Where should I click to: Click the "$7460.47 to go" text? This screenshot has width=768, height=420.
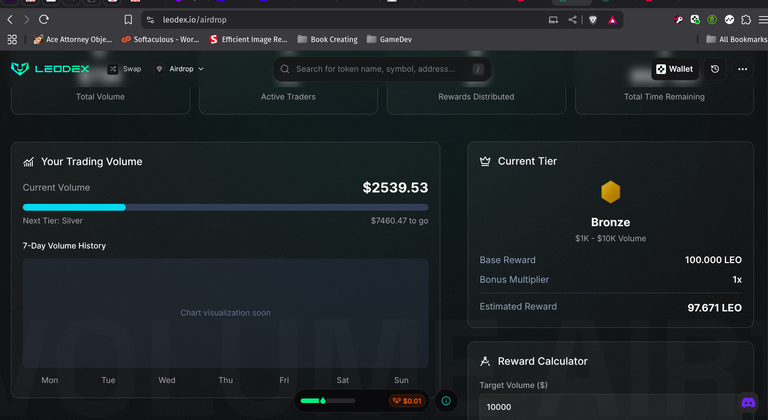(399, 221)
